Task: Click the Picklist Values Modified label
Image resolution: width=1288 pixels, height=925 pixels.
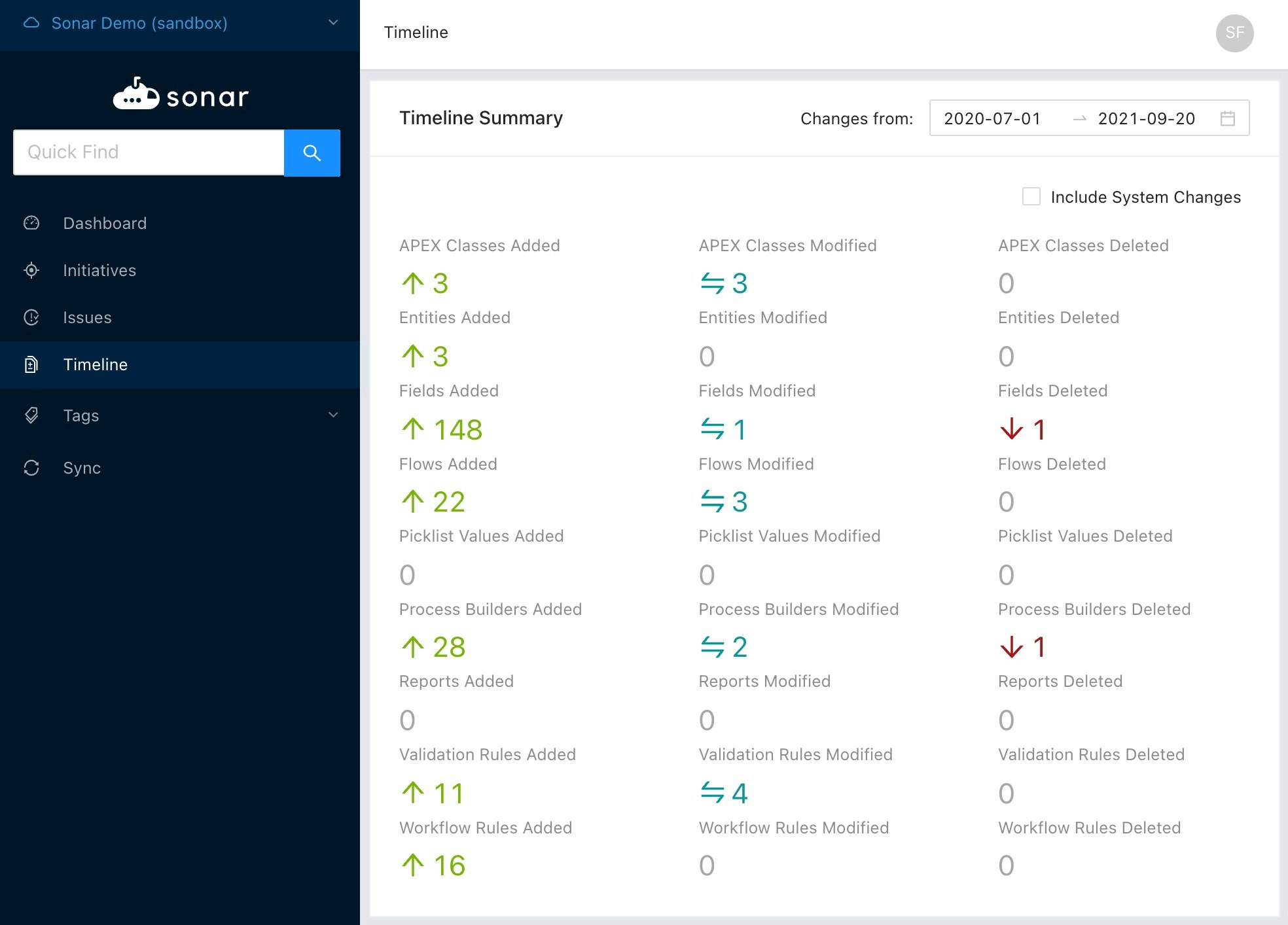Action: pos(789,536)
